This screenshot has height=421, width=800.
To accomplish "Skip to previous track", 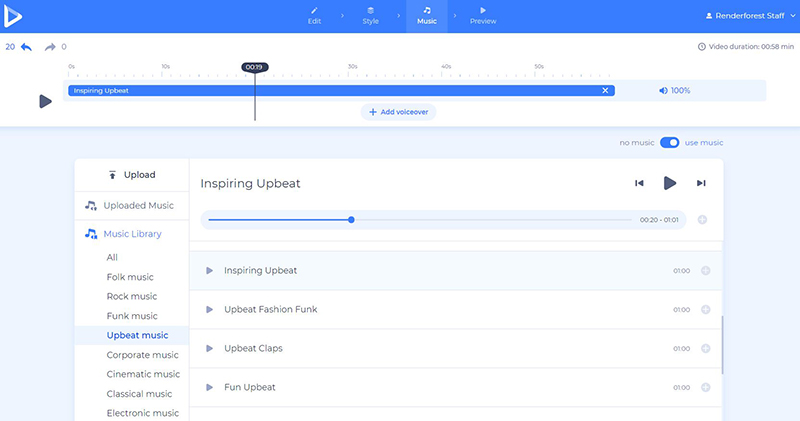I will point(639,183).
